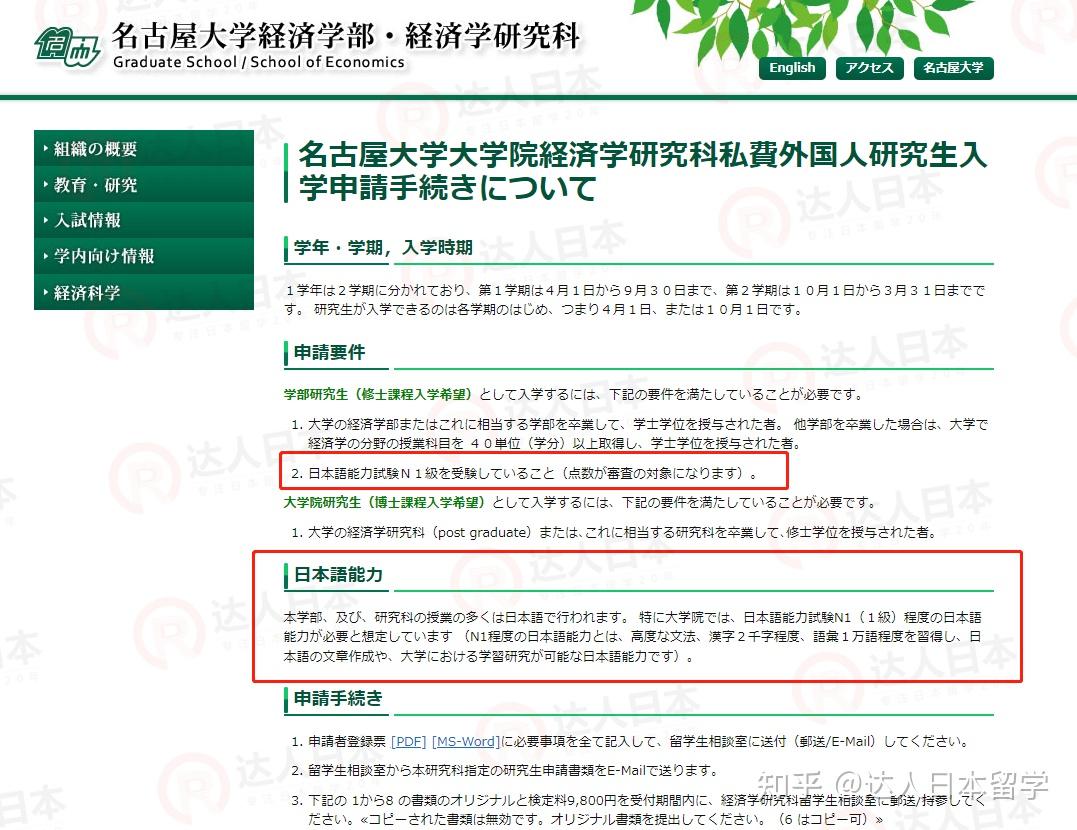Open the アクセス page button
Viewport: 1077px width, 830px height.
point(869,68)
